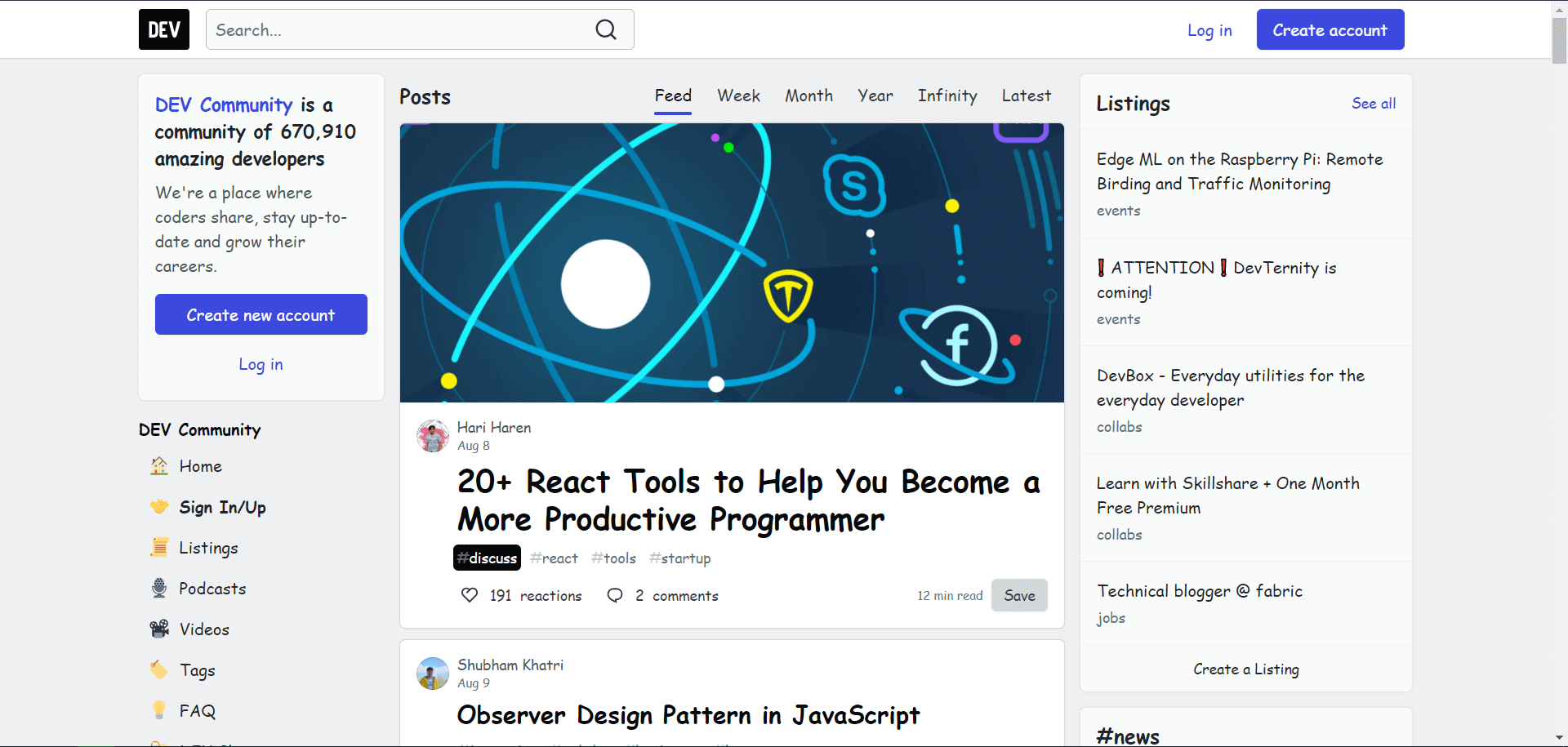Click Create a Listing link
Viewport: 1568px width, 747px height.
pyautogui.click(x=1246, y=669)
